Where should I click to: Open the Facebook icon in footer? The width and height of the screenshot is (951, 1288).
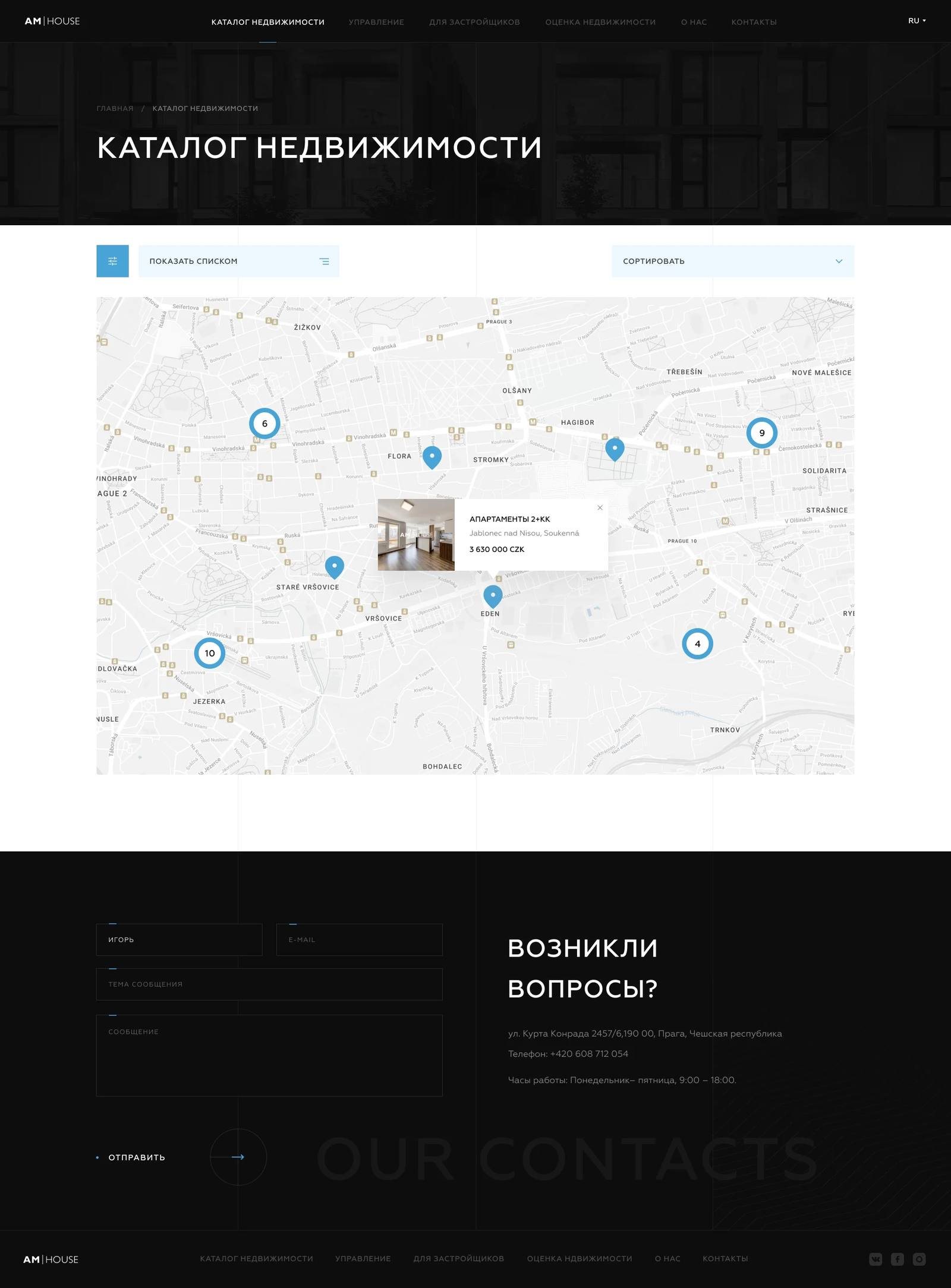pos(898,1259)
